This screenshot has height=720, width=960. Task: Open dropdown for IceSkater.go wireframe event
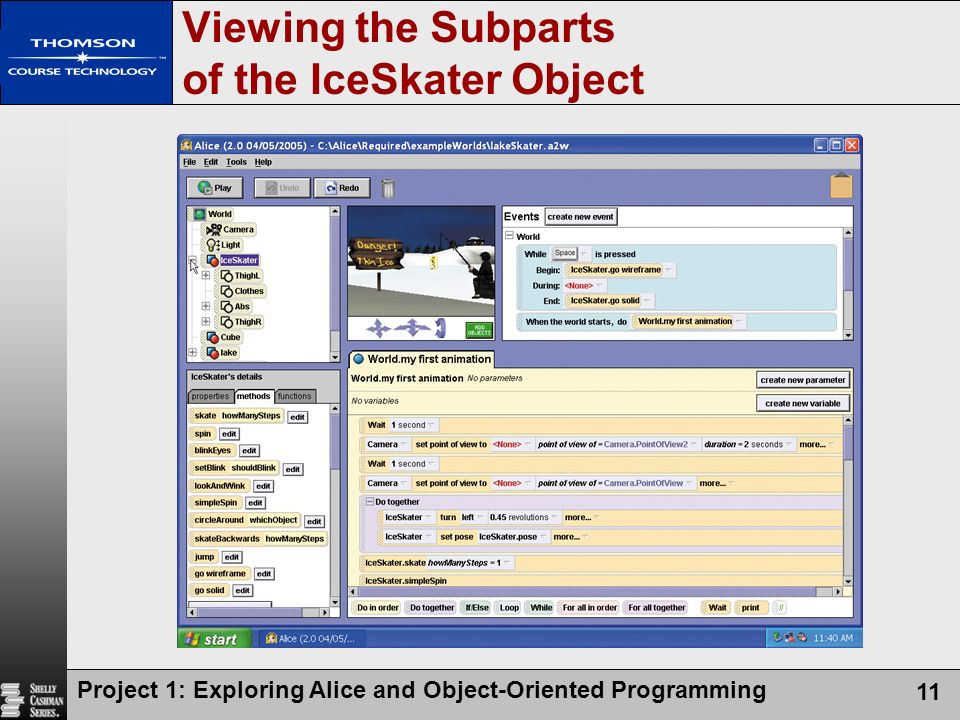point(669,270)
